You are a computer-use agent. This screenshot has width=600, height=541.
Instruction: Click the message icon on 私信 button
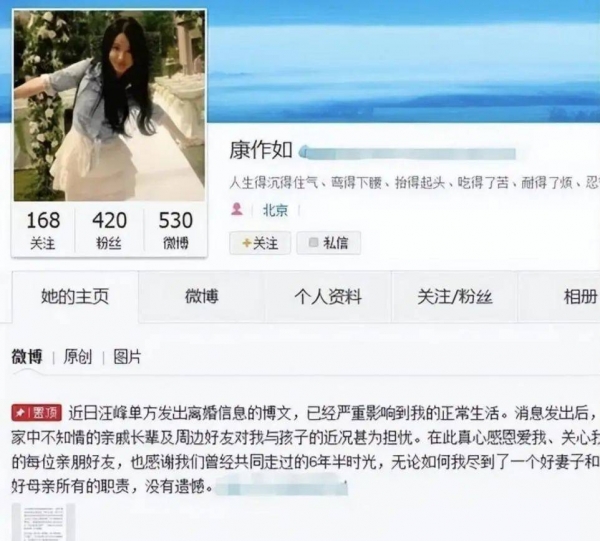[313, 243]
